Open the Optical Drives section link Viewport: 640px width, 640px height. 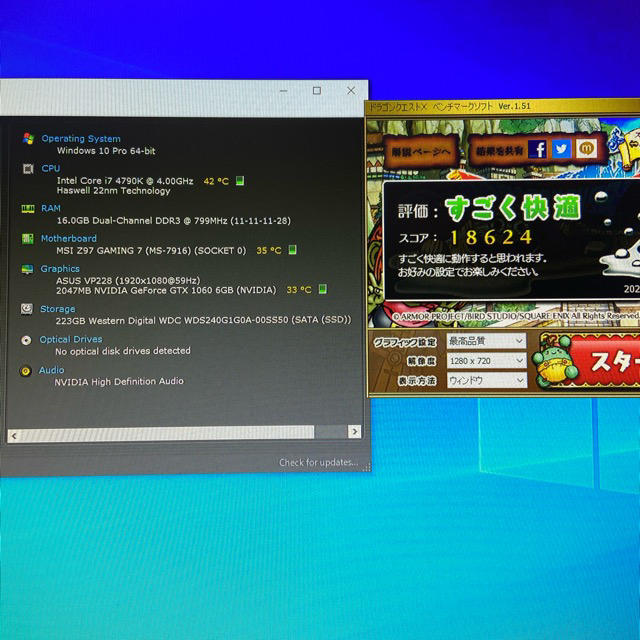pos(71,340)
